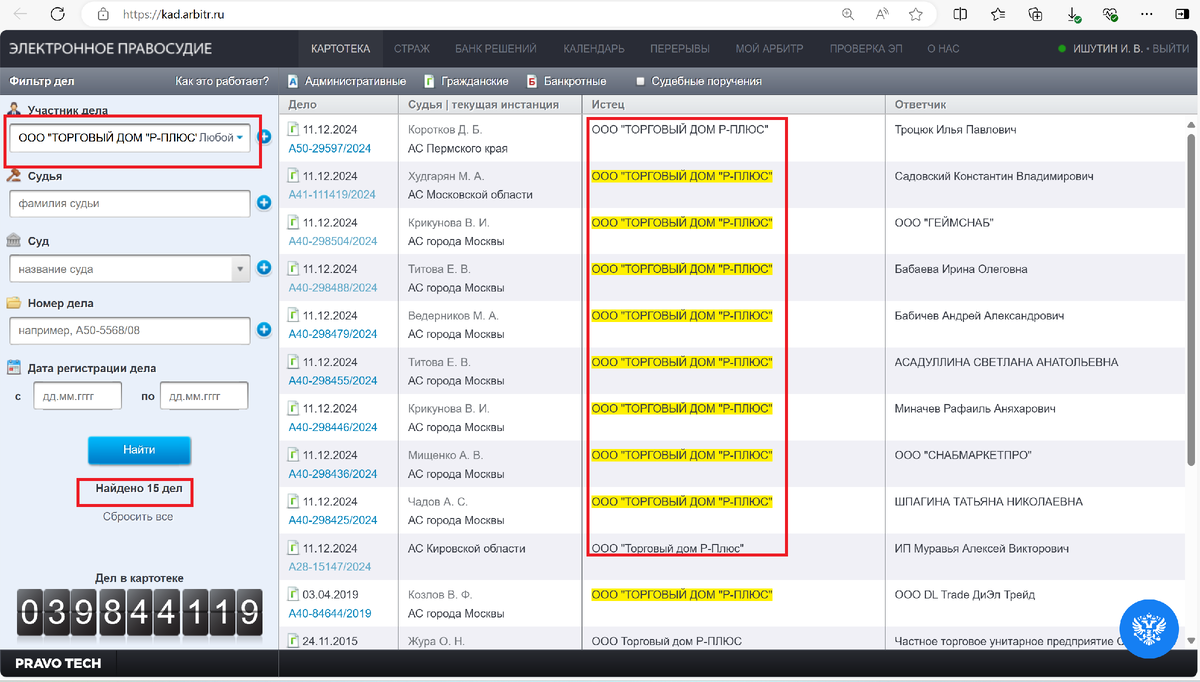Click the ЭЛЕКТРОННОЕ ПРАВОСУДИЕ logo
This screenshot has height=682, width=1200.
pyautogui.click(x=110, y=49)
